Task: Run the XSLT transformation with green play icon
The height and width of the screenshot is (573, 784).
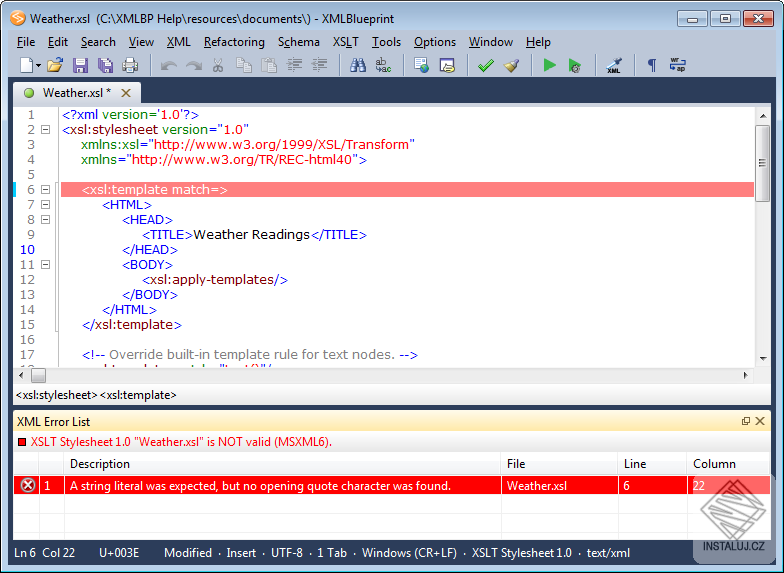Action: pos(549,66)
